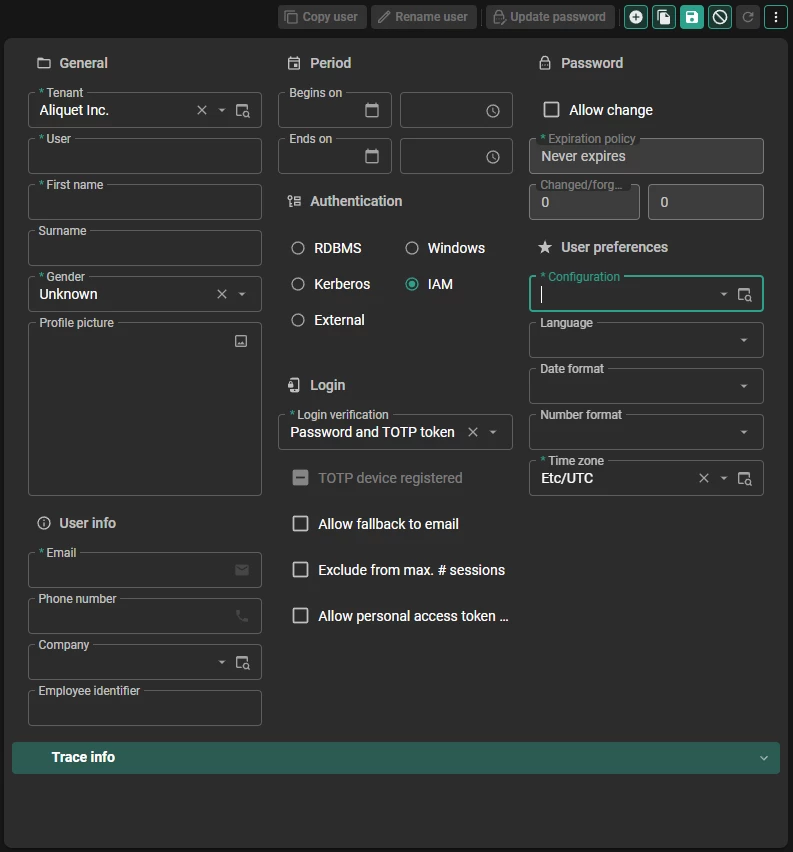Click the add new record icon

coord(636,17)
